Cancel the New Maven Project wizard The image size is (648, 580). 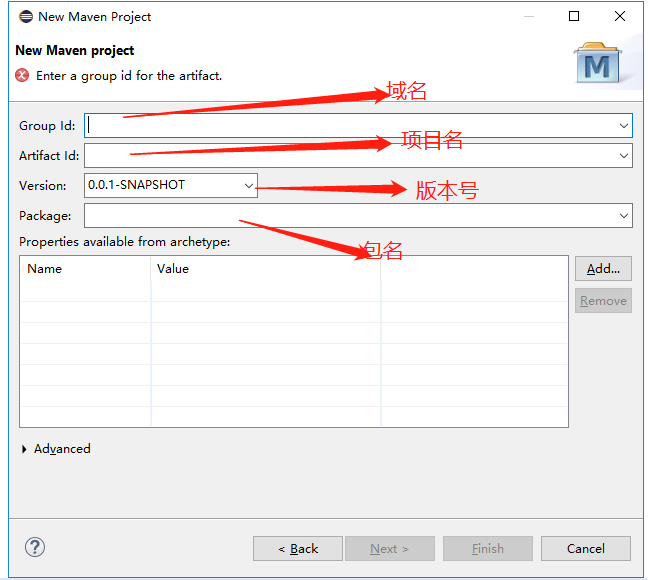pos(586,549)
